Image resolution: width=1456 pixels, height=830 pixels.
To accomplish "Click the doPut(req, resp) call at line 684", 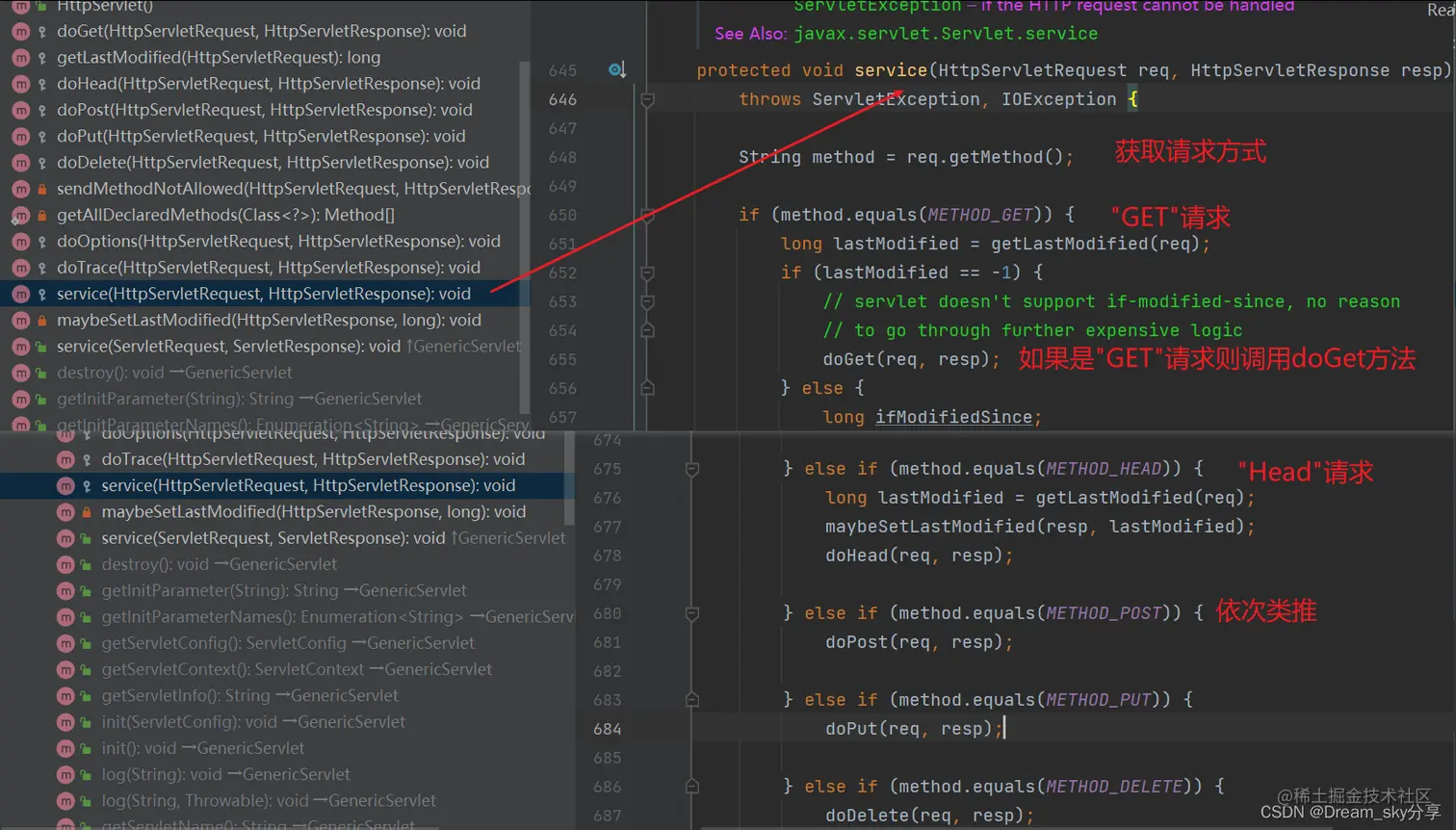I will tap(914, 729).
